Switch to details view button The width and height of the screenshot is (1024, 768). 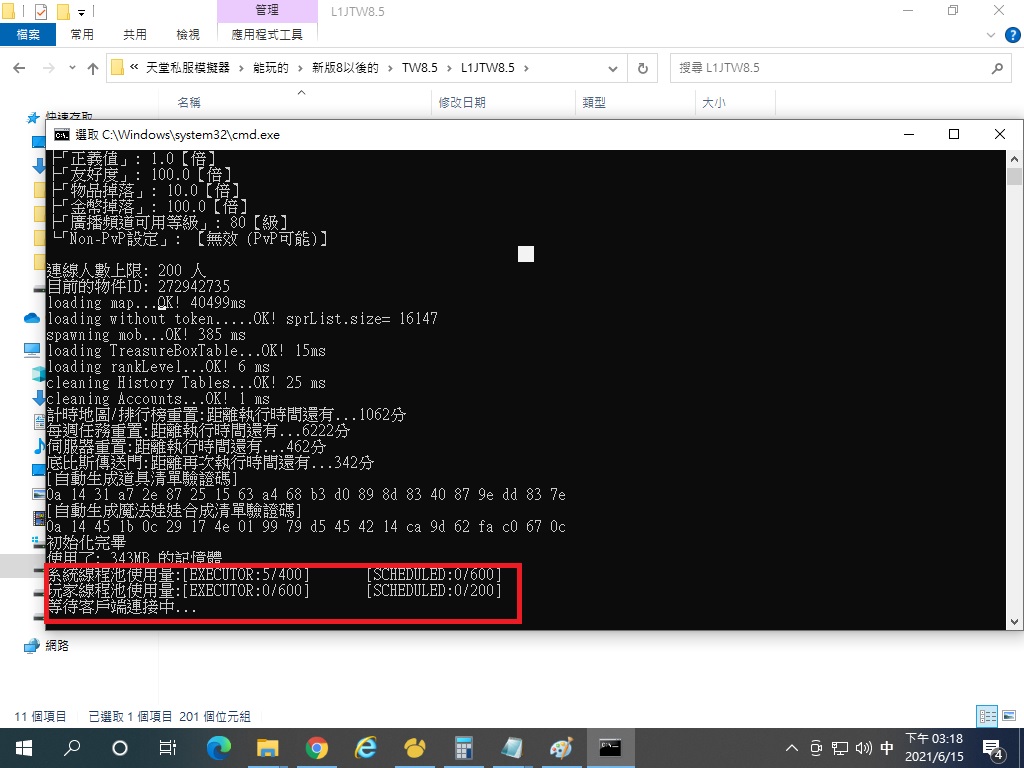(987, 716)
